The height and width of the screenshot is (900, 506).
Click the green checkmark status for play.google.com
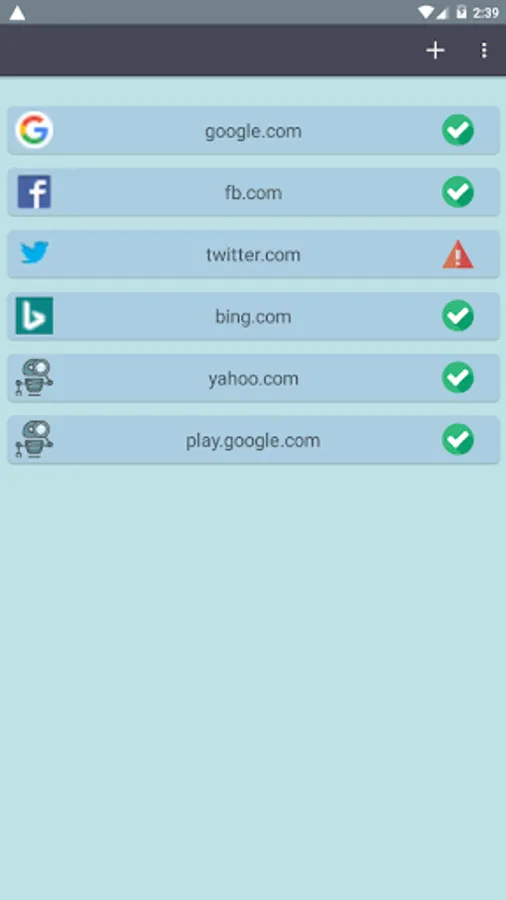[x=458, y=440]
